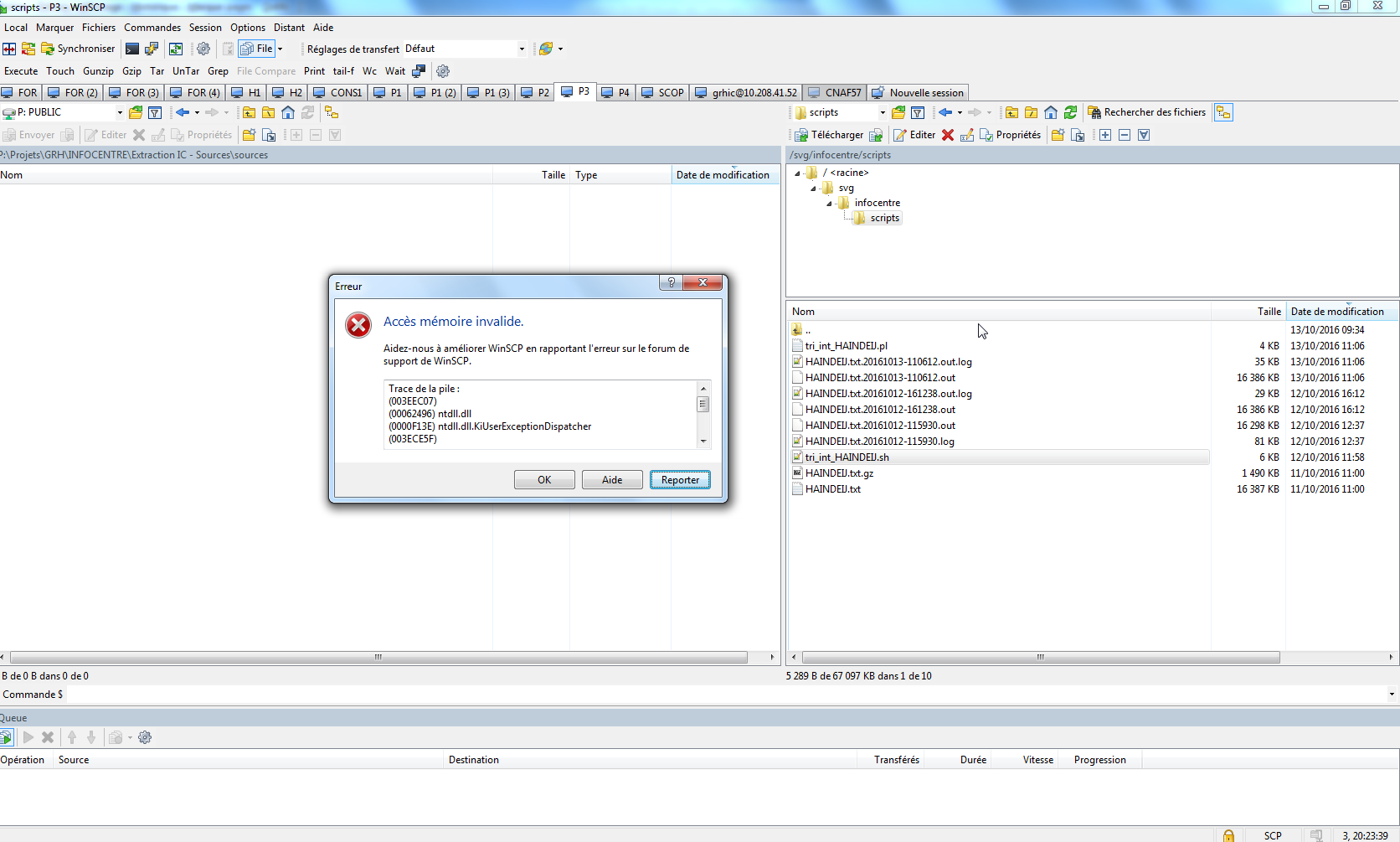Click the Télécharger download icon
This screenshot has width=1400, height=842.
(833, 134)
